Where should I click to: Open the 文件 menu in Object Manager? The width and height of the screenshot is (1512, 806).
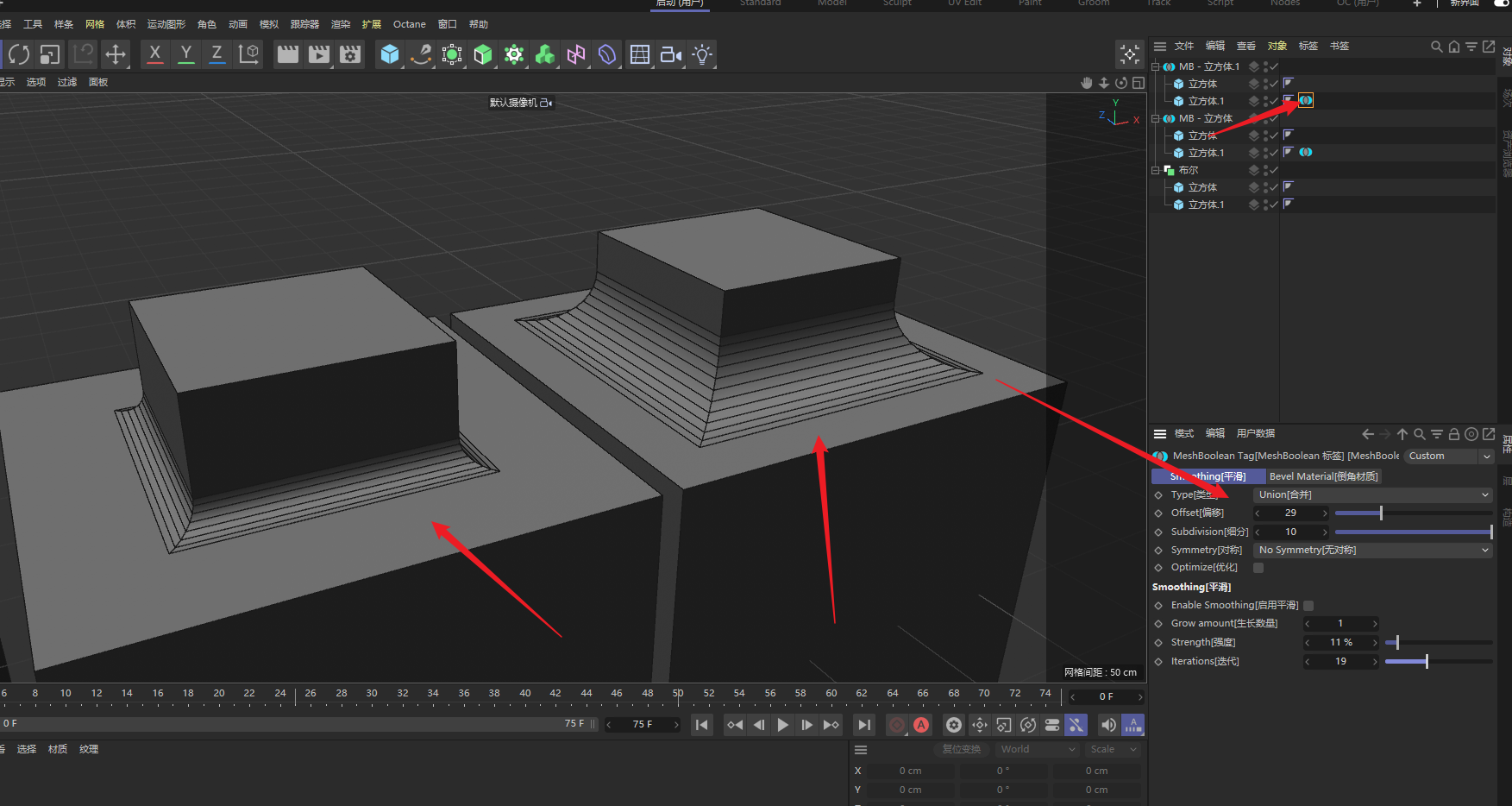tap(1183, 46)
